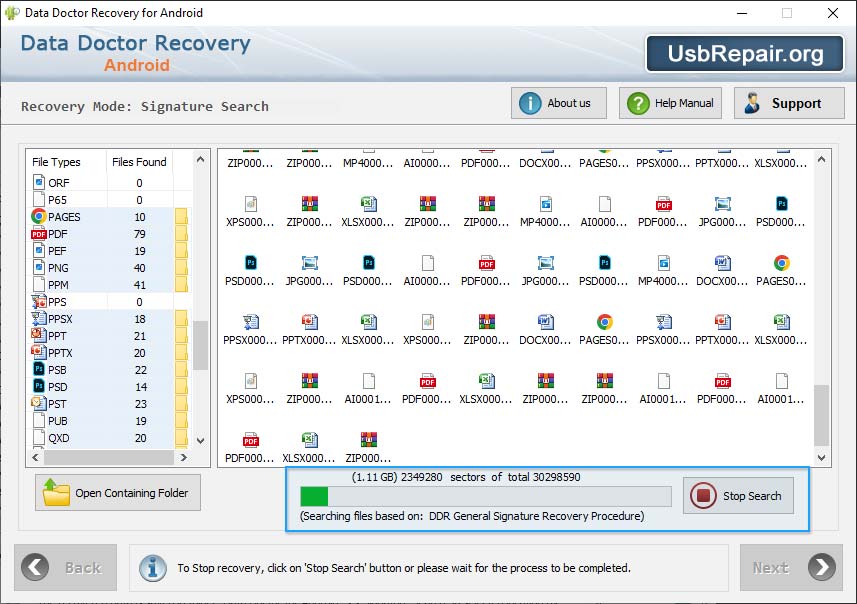Image resolution: width=857 pixels, height=604 pixels.
Task: Click the 'To Stop recovery' instruction text
Action: (404, 568)
